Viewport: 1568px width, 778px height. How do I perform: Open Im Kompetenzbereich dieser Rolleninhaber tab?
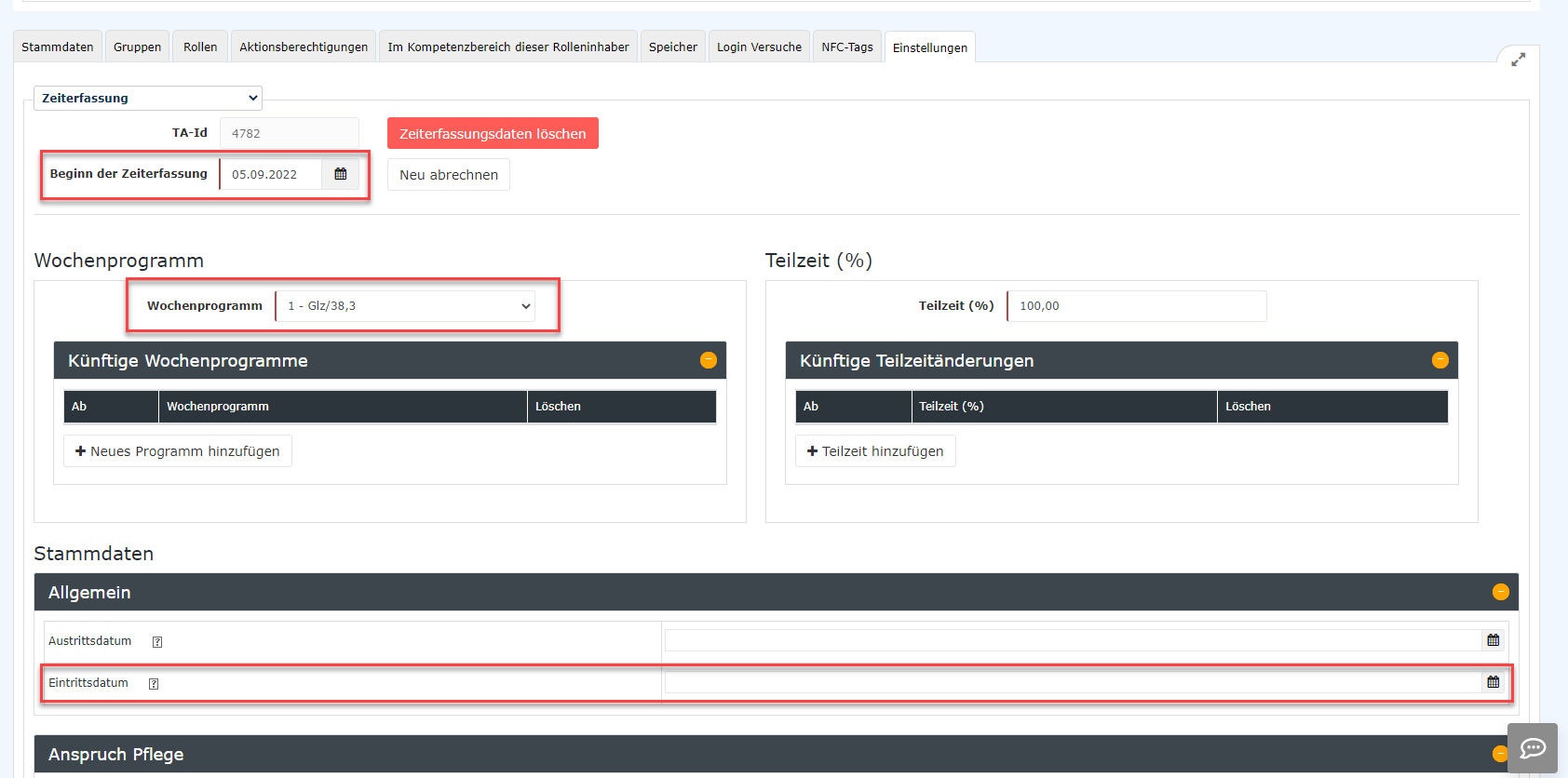[x=508, y=47]
